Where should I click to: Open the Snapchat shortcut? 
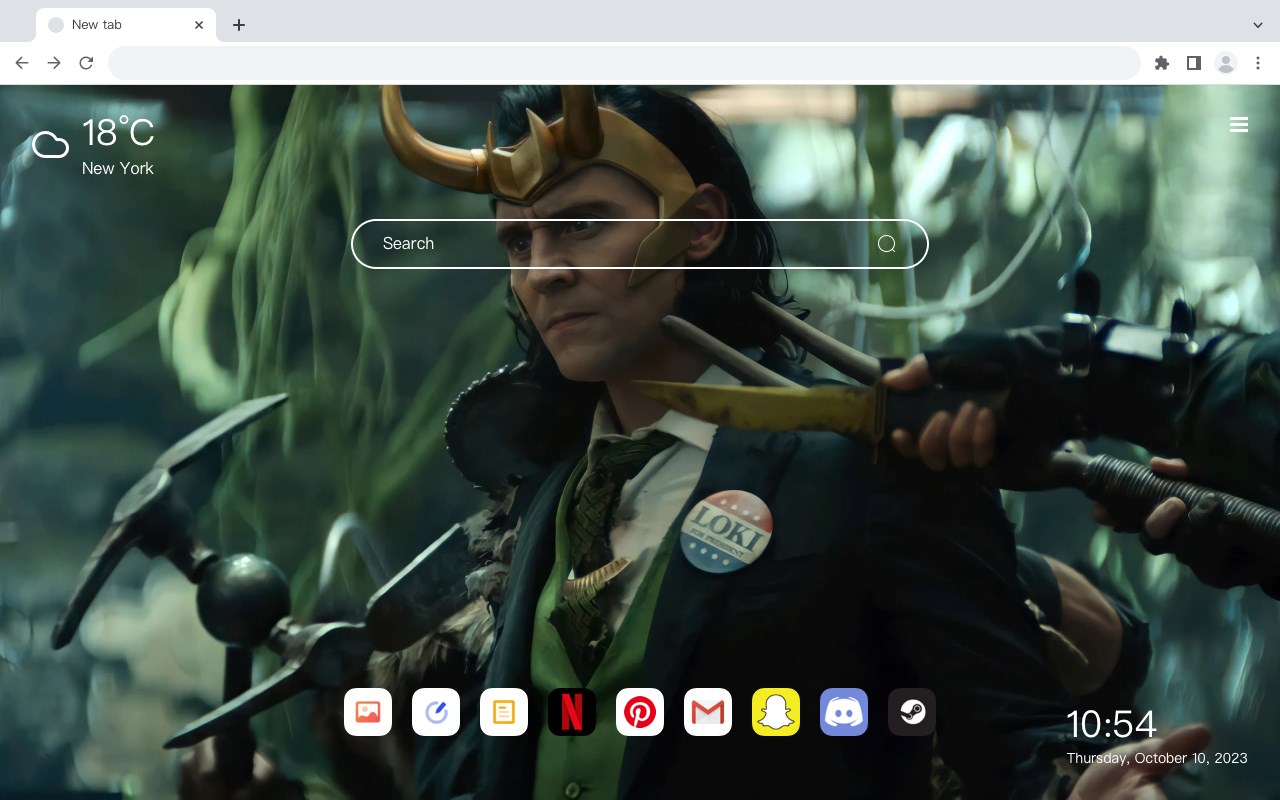click(x=776, y=712)
